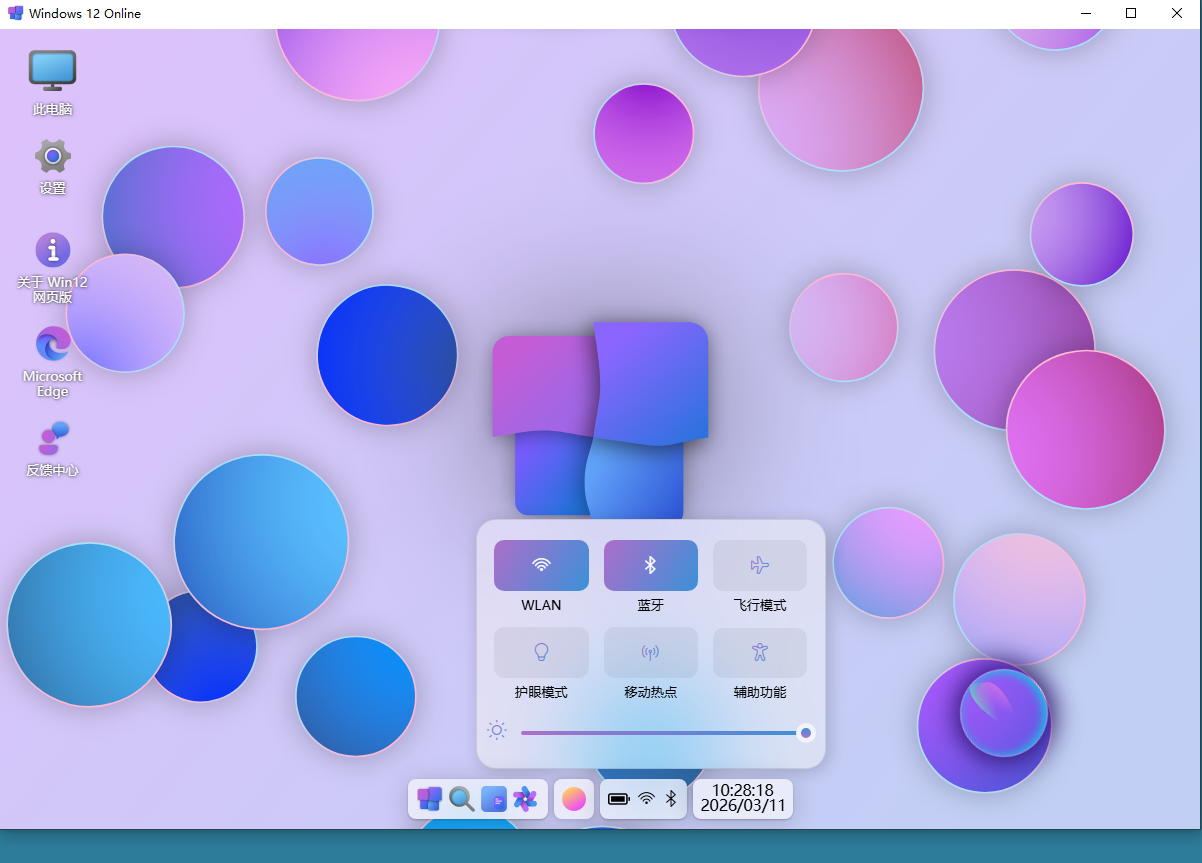Toggle WLAN off in quick settings

coord(541,565)
